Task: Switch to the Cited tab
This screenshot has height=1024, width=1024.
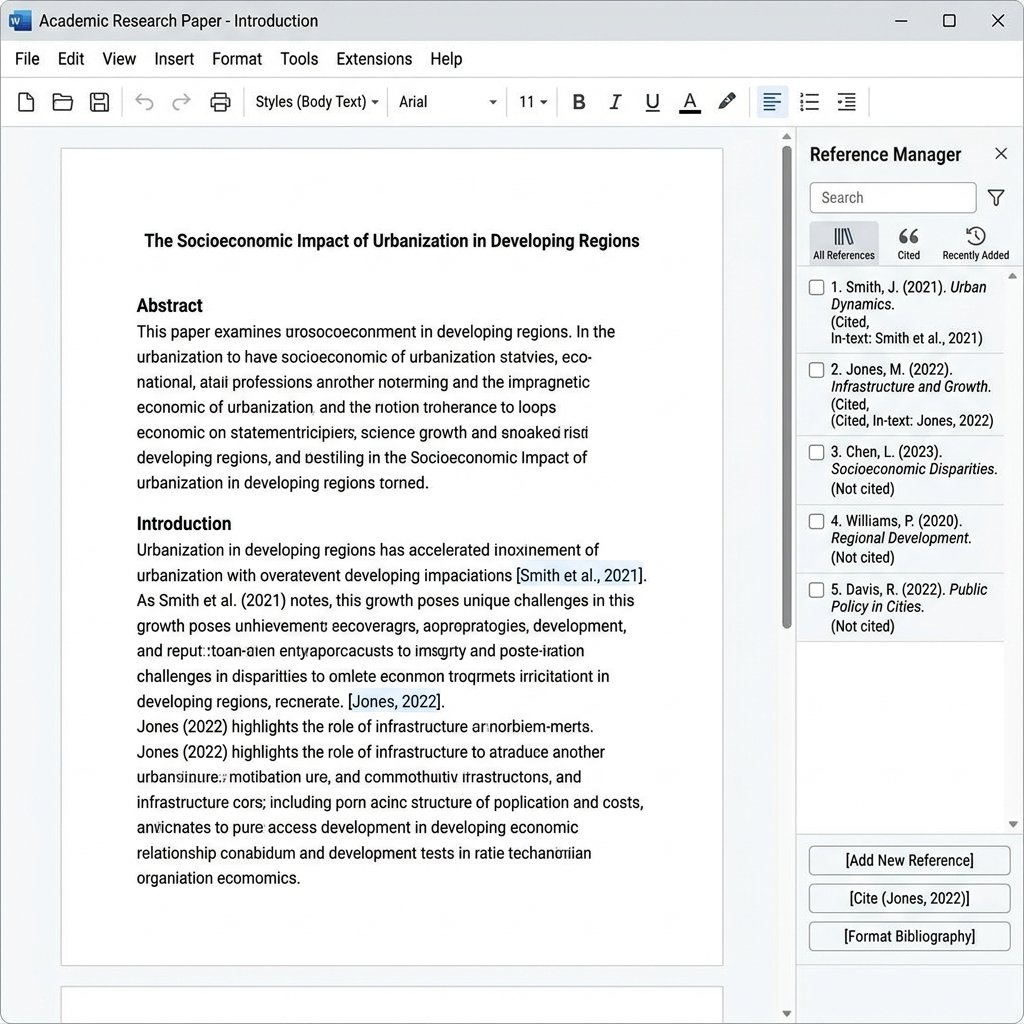Action: pos(908,243)
